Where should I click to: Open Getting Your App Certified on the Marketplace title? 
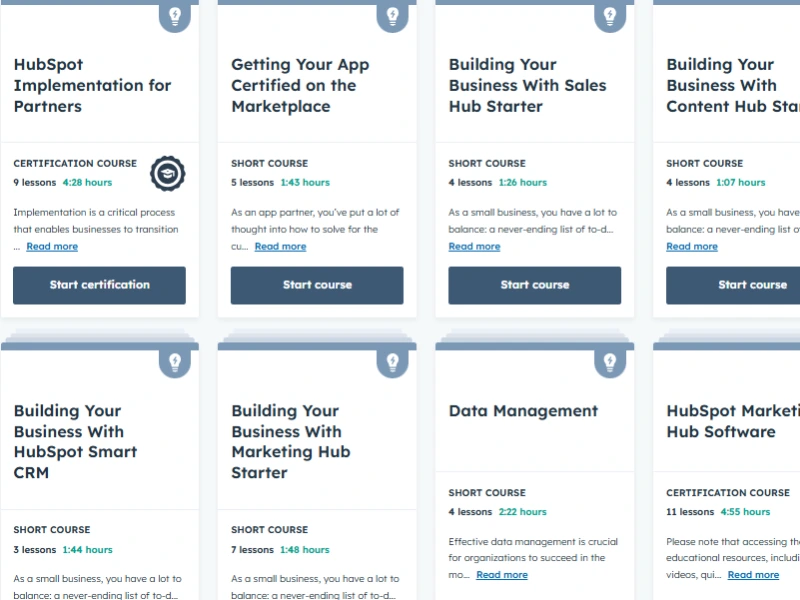[x=300, y=85]
